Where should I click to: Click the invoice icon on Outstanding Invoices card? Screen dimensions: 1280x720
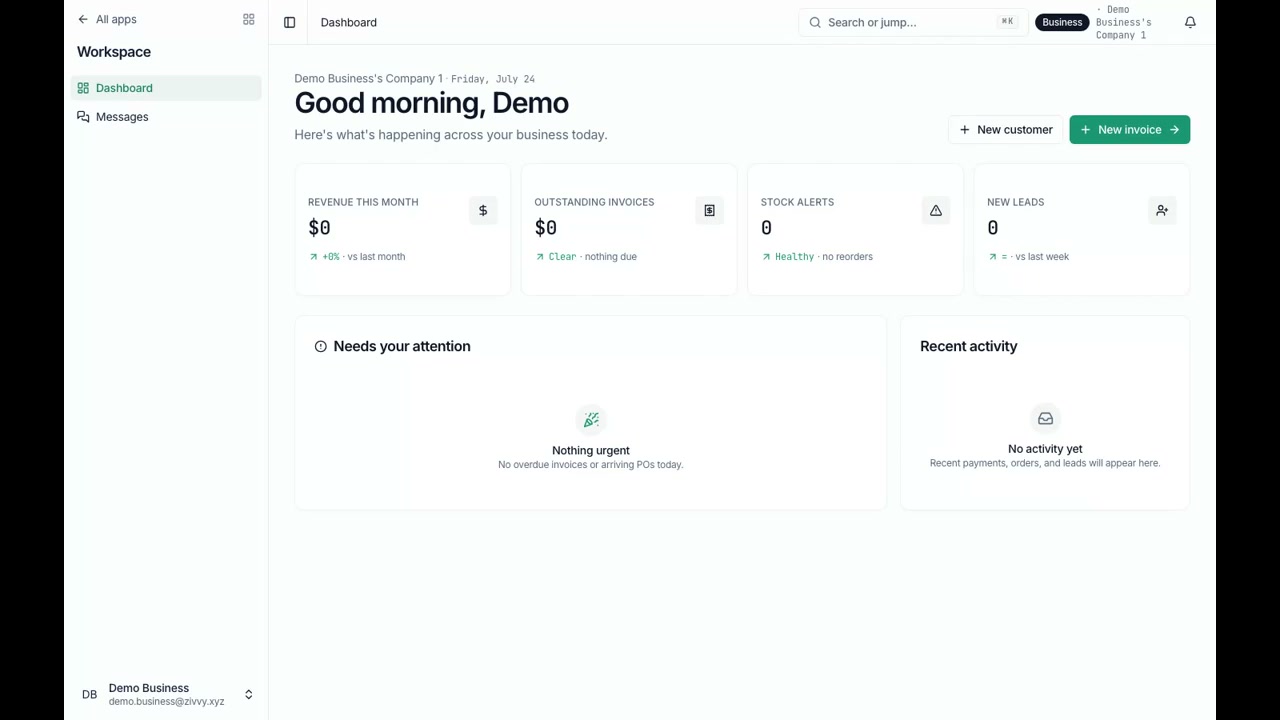(x=709, y=210)
